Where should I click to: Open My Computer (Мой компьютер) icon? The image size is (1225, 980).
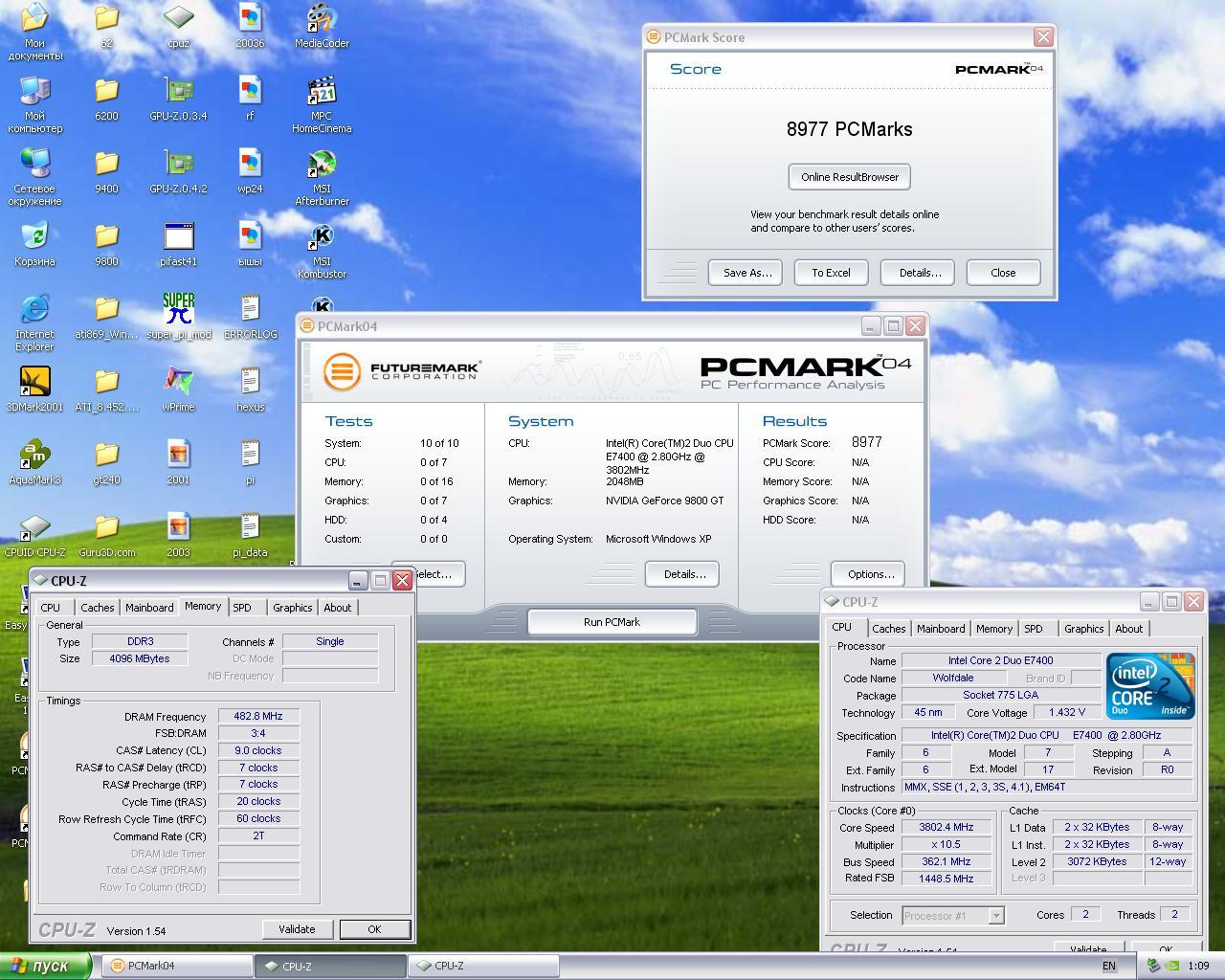pyautogui.click(x=34, y=104)
